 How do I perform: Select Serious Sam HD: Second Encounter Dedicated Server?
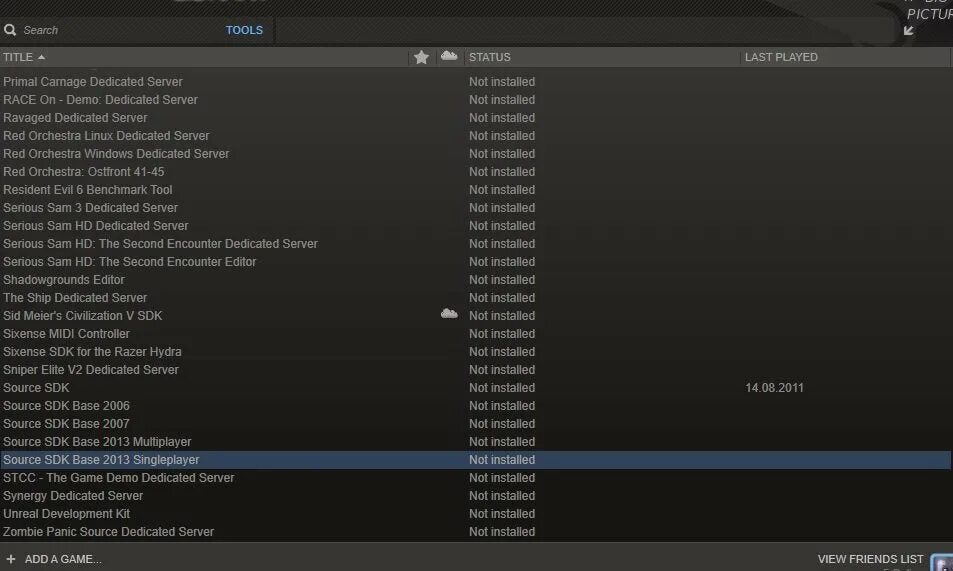(x=160, y=244)
